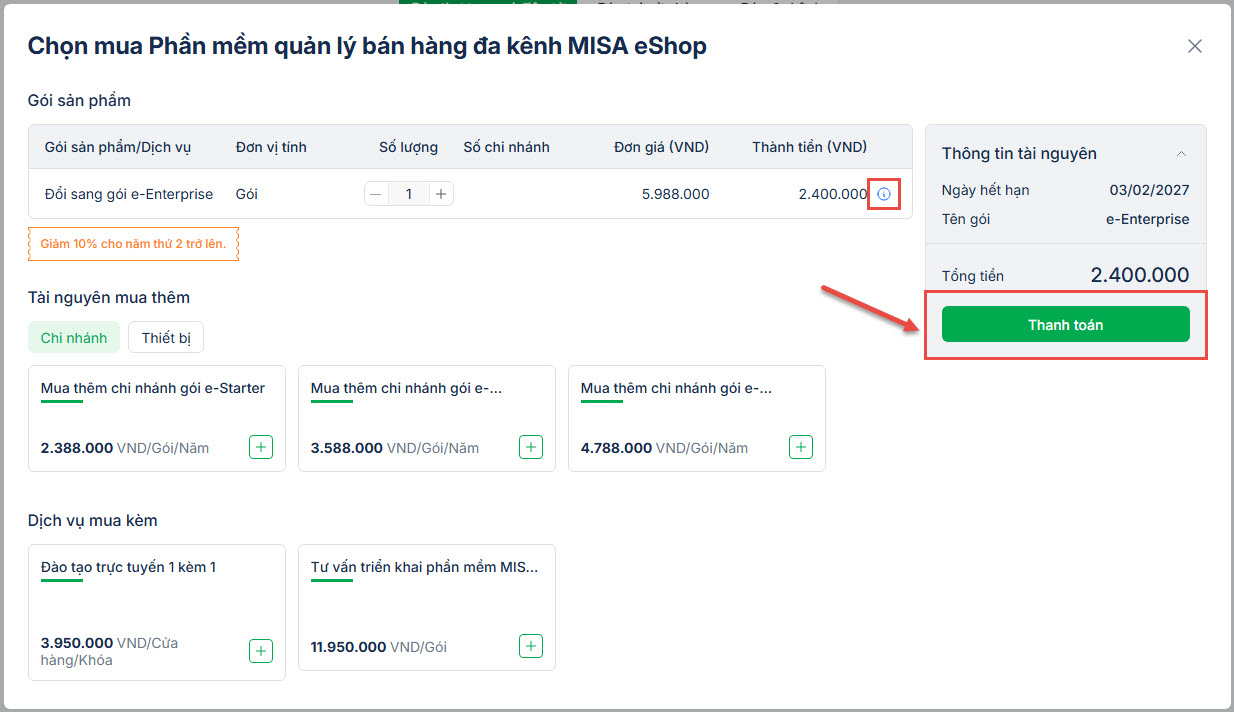Click the Tổng tiền amount 2.400.000
1234x712 pixels.
click(x=1139, y=275)
